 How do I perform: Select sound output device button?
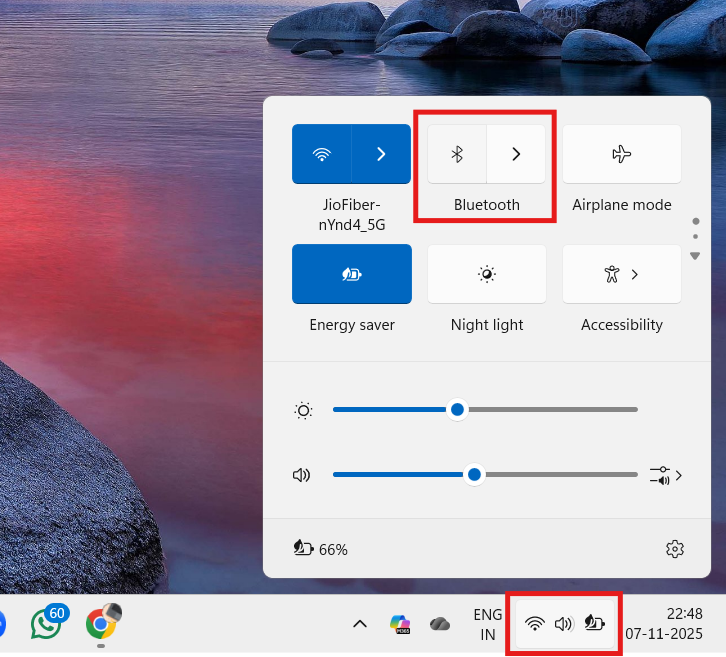(665, 475)
